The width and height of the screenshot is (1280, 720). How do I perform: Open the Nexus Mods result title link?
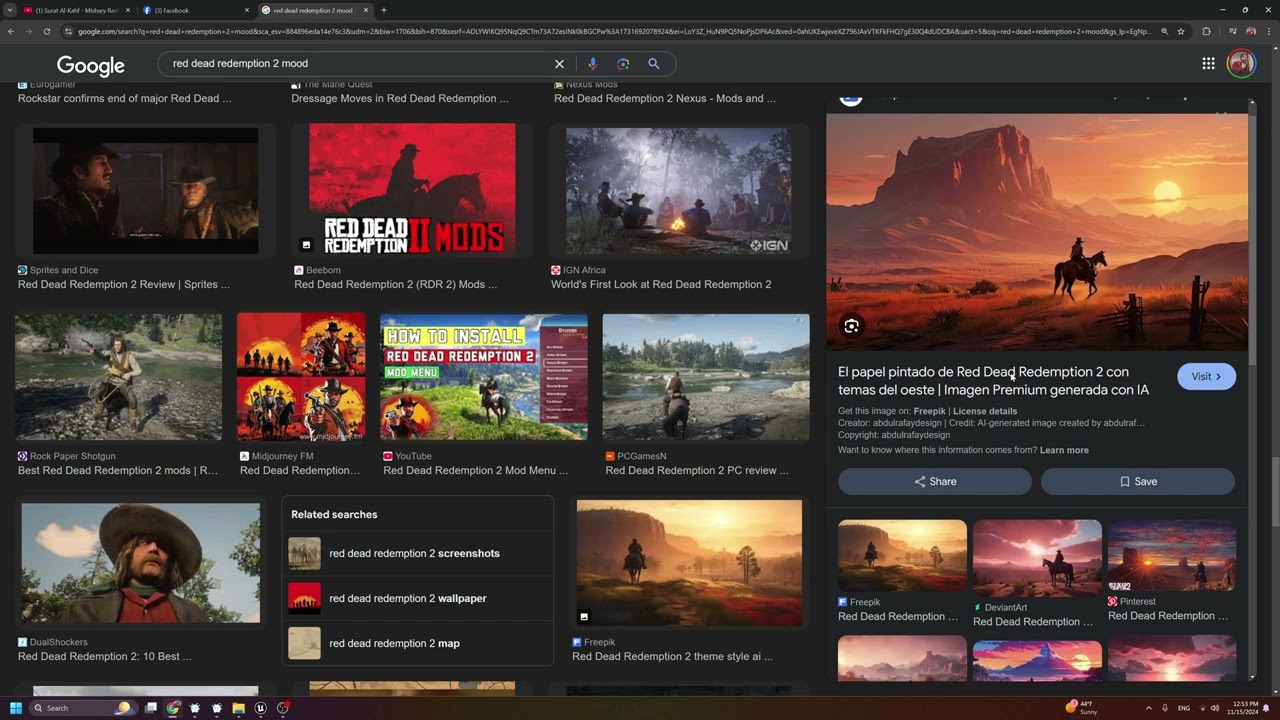point(665,98)
